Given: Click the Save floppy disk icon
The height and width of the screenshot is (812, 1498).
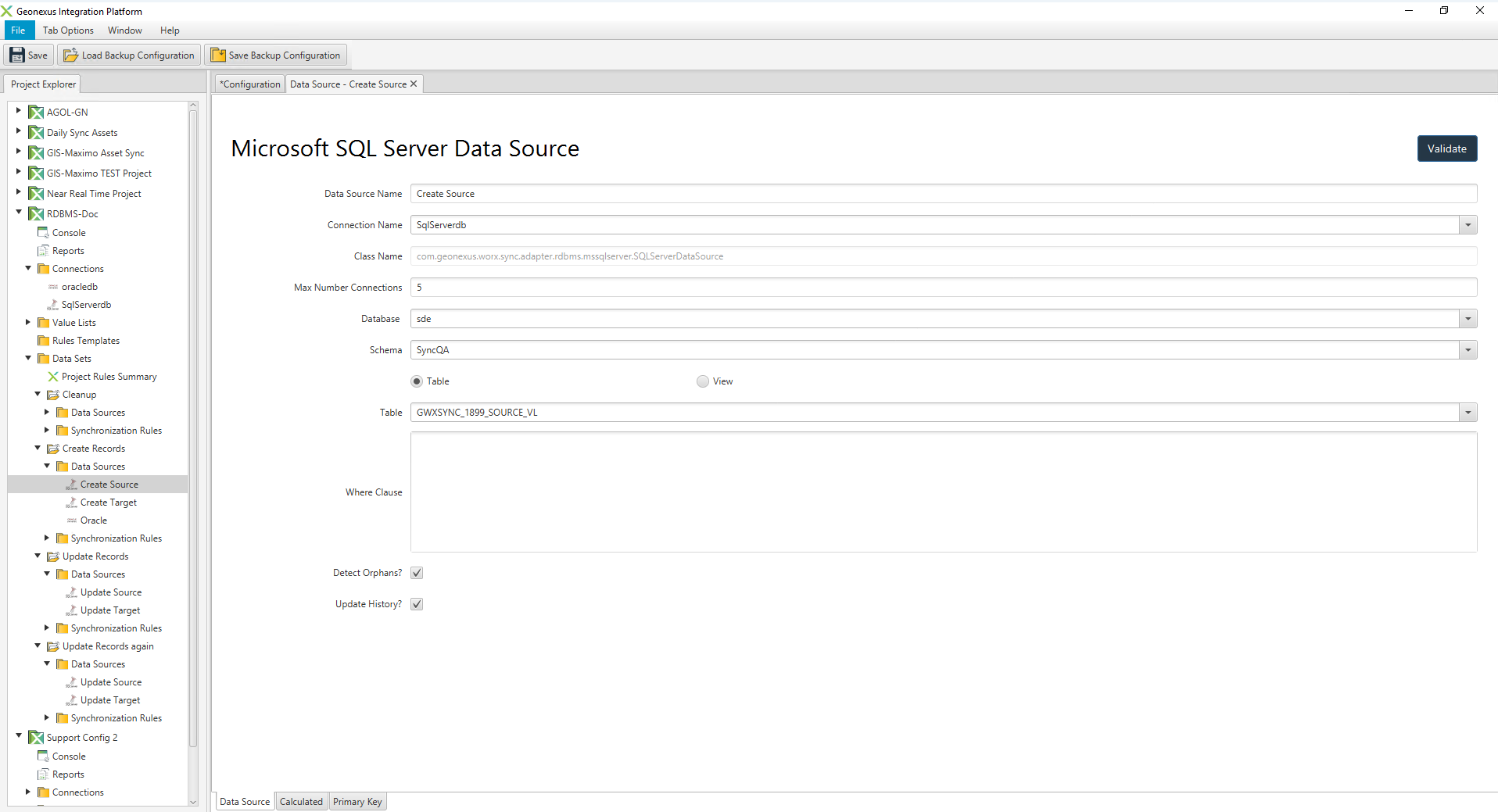Looking at the screenshot, I should click(17, 55).
